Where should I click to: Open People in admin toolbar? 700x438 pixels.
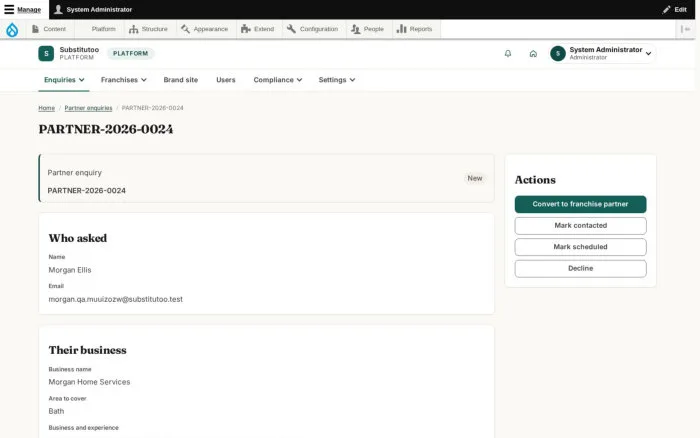(367, 29)
